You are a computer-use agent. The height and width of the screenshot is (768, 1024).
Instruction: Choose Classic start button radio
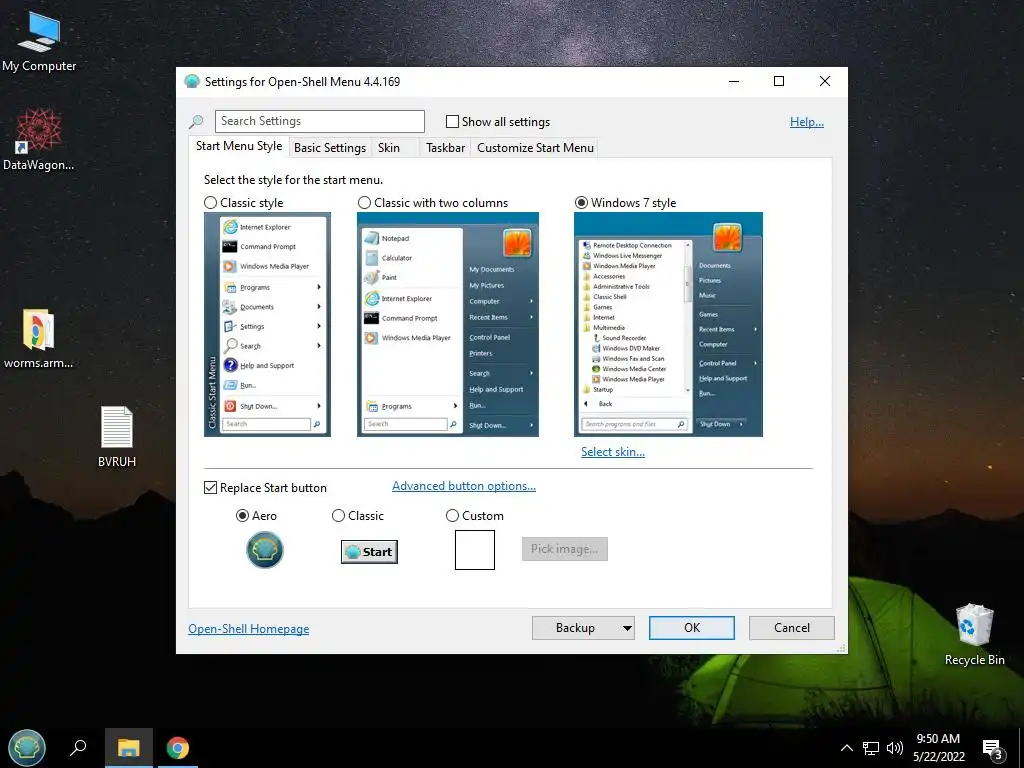tap(338, 516)
